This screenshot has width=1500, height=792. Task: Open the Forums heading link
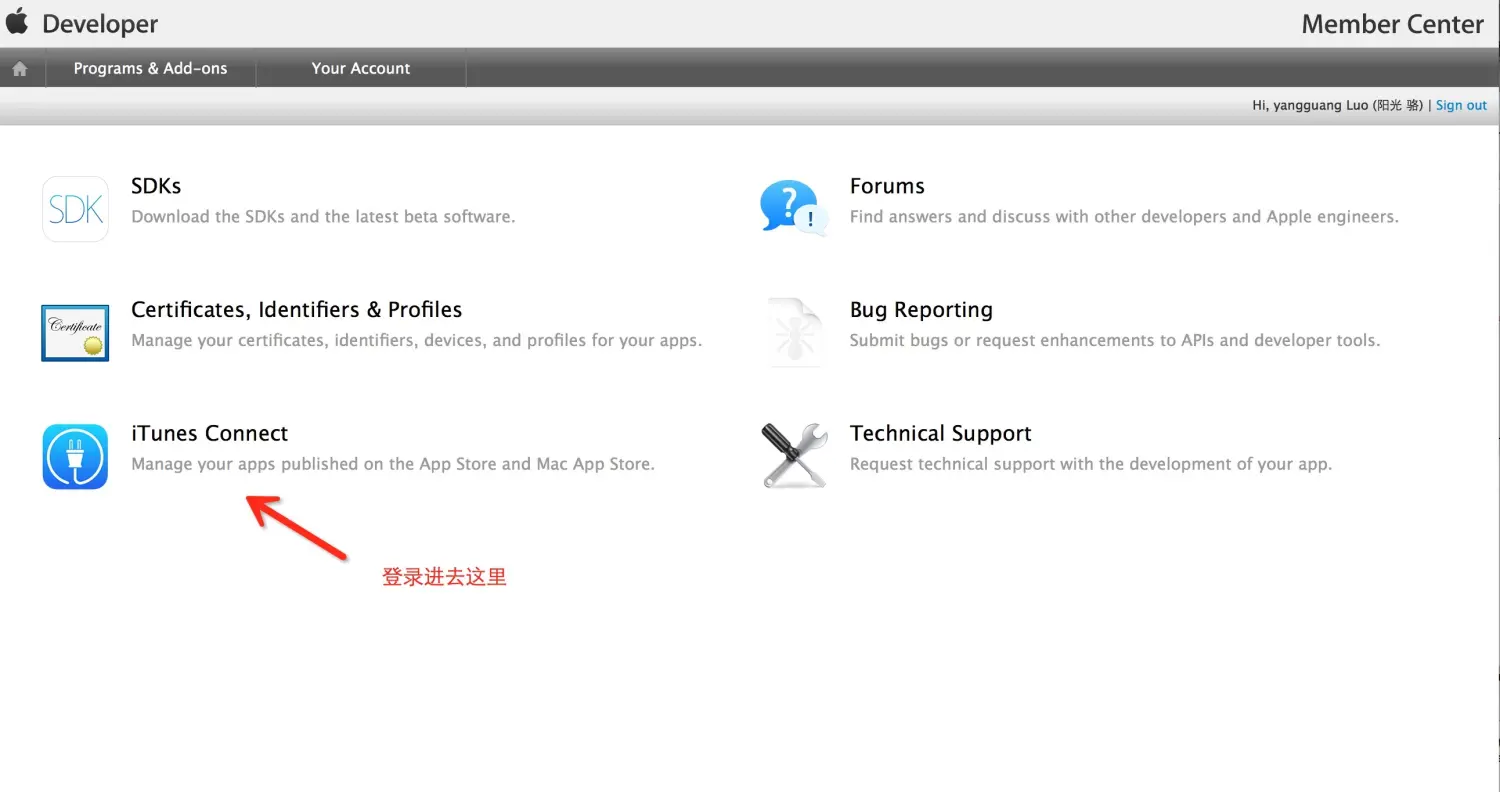(x=887, y=186)
